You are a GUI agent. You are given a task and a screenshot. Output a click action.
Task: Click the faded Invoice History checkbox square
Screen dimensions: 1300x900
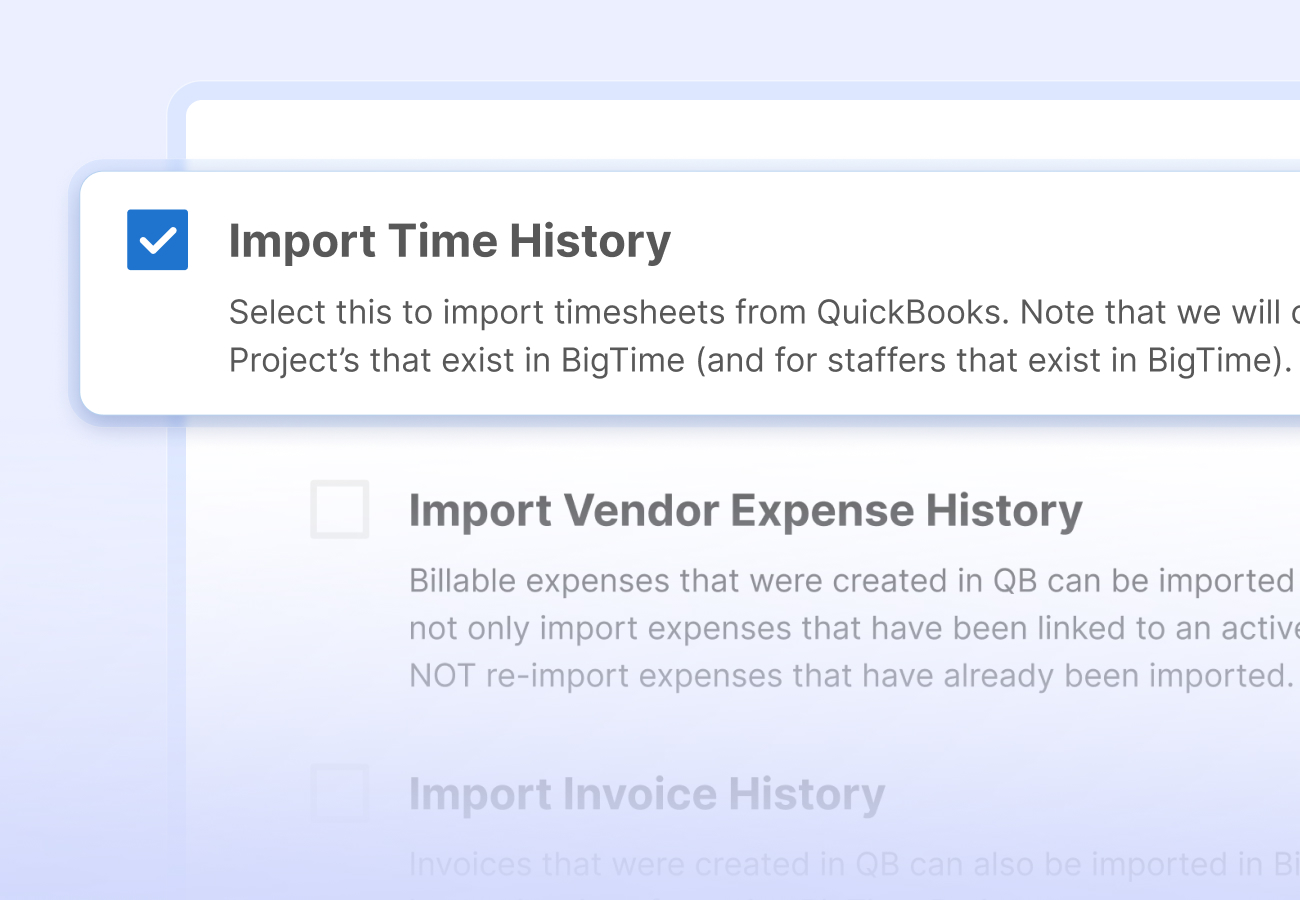click(340, 793)
